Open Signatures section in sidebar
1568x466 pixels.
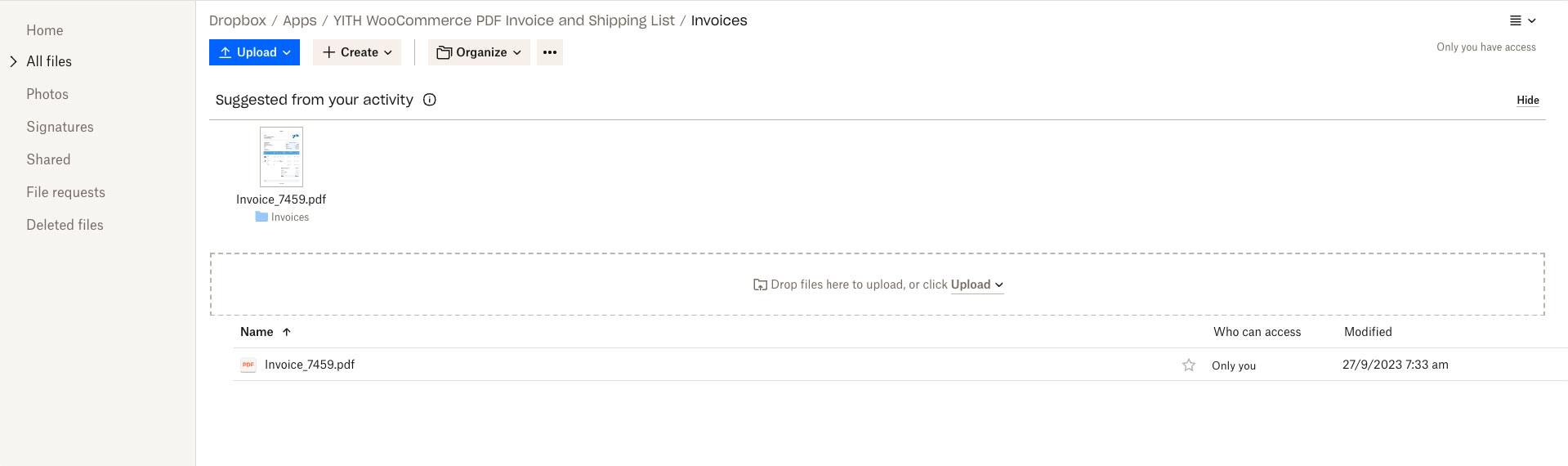click(60, 127)
